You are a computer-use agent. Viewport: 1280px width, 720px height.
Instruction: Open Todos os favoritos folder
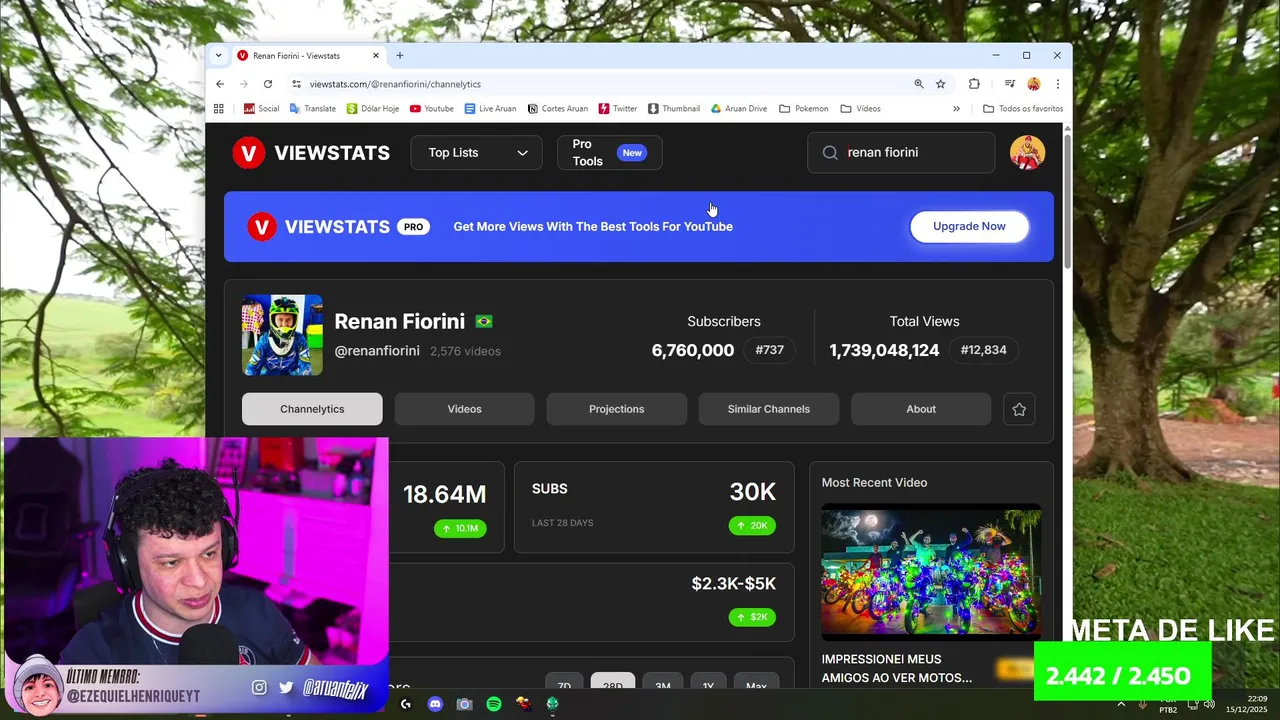pos(1024,108)
